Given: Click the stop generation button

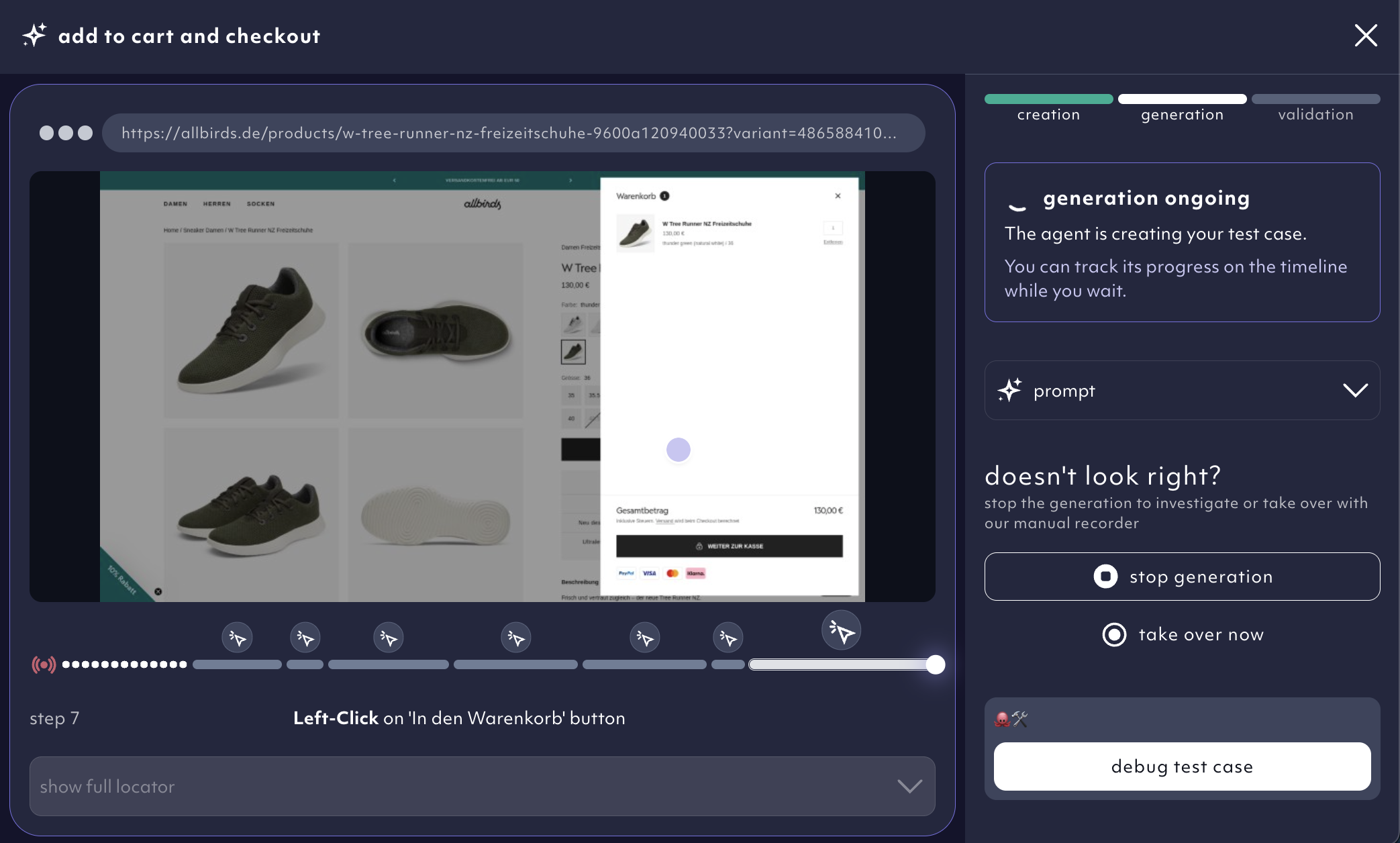Looking at the screenshot, I should [1182, 577].
